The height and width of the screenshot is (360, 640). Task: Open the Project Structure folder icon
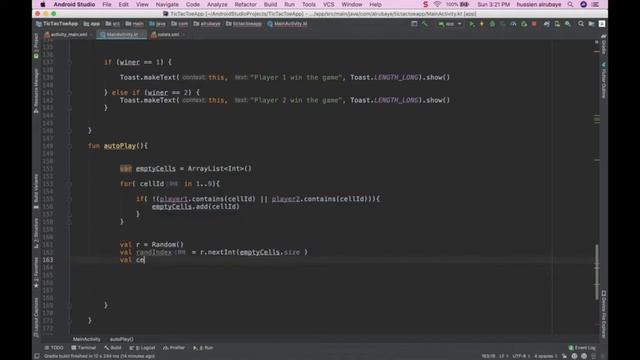591,24
